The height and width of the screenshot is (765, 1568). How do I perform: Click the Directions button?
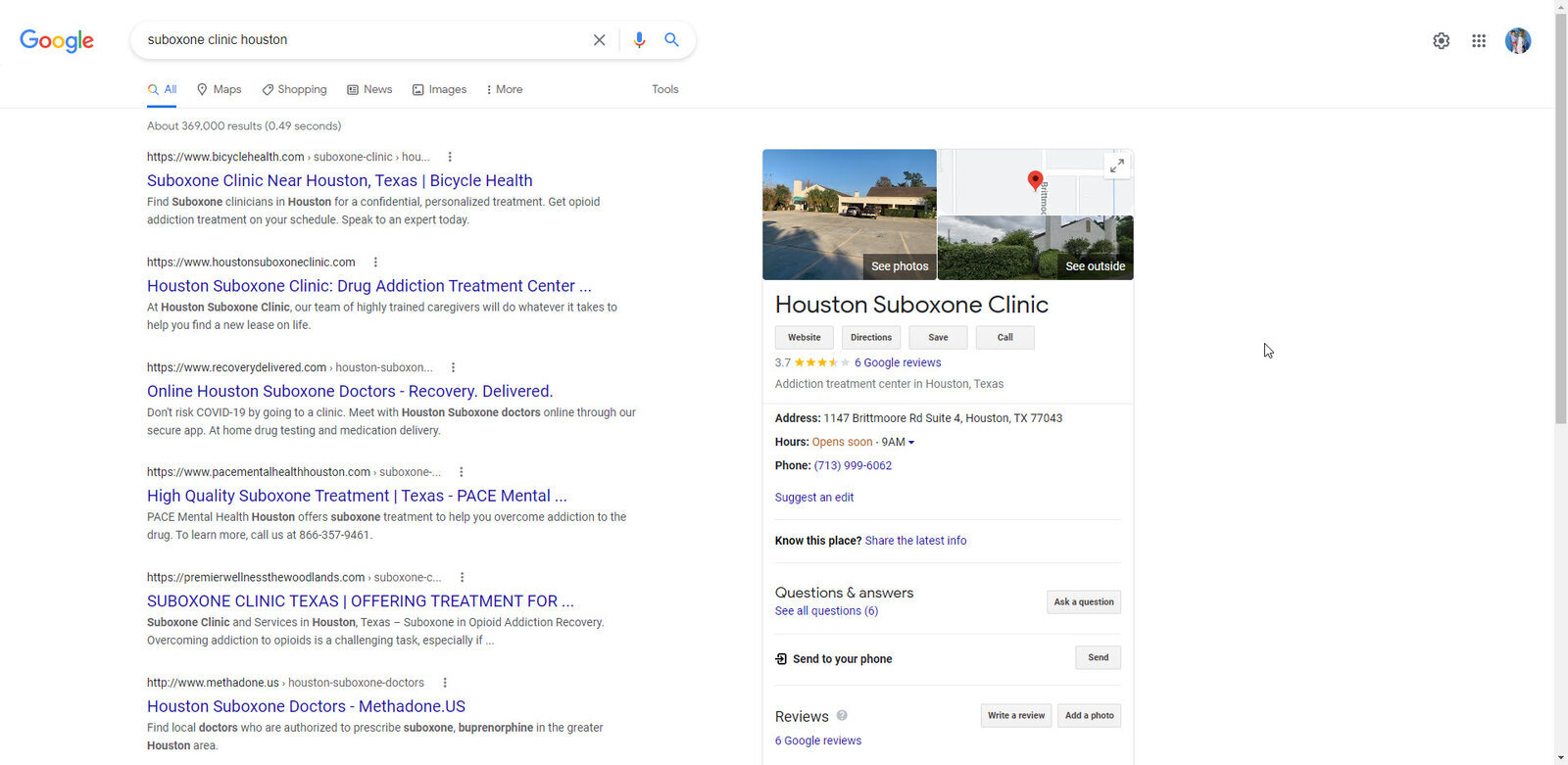coord(871,337)
